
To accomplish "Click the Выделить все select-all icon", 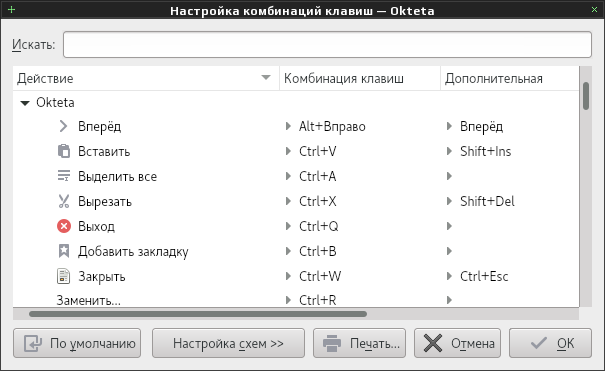I will click(x=64, y=176).
